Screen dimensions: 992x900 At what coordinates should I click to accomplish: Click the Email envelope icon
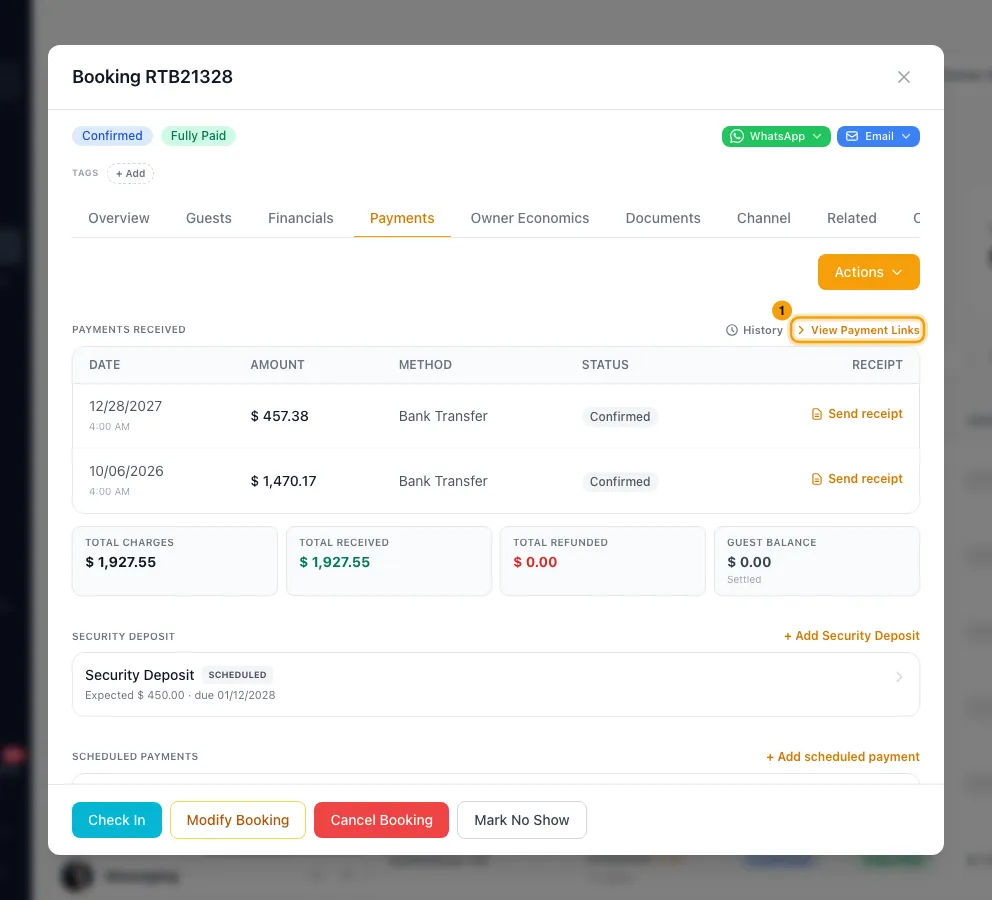click(x=852, y=137)
